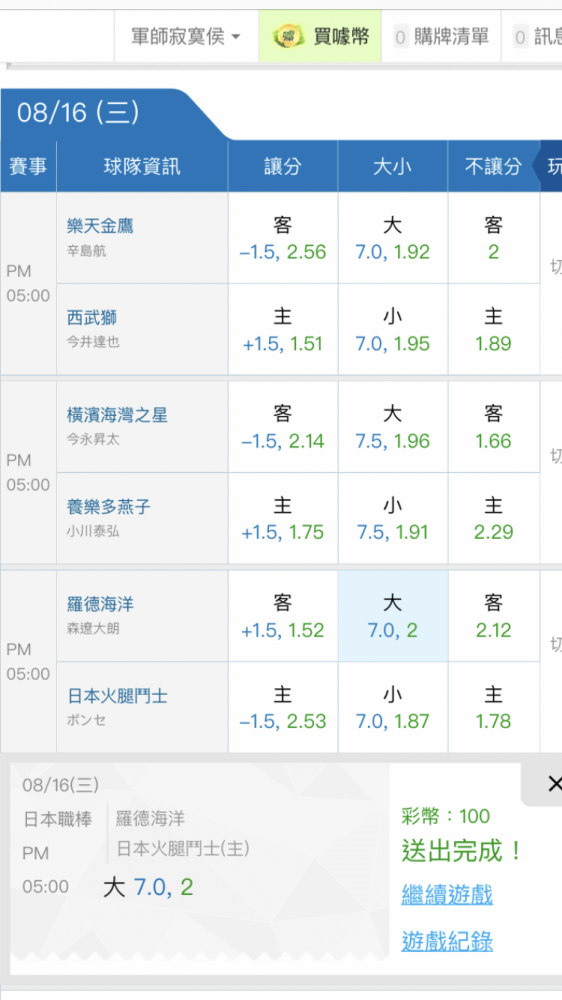The width and height of the screenshot is (562, 1000).
Task: Open 羅德海洋 team link
Action: (x=101, y=605)
